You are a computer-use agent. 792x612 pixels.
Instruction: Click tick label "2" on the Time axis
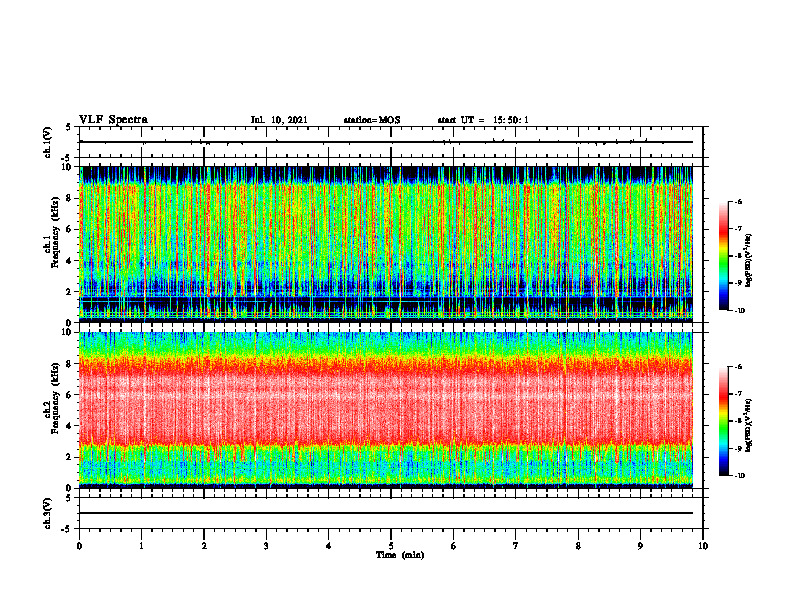pos(204,546)
